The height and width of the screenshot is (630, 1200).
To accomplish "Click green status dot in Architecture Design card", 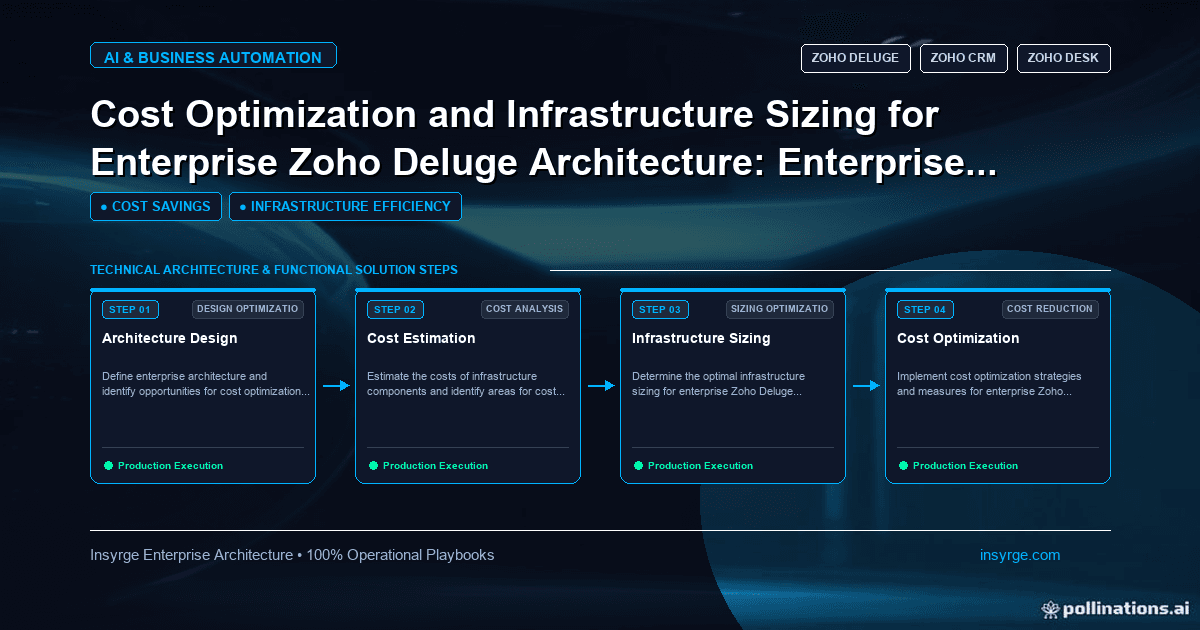I will pos(108,465).
